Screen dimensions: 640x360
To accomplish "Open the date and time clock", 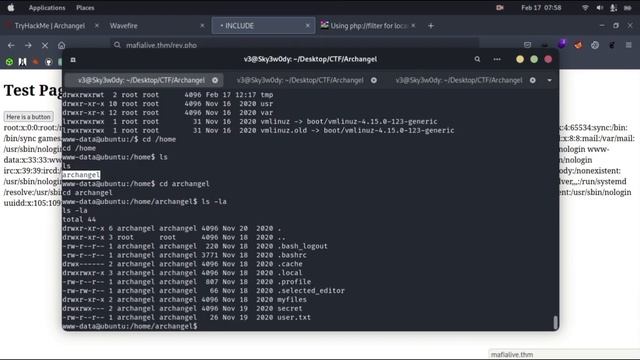I will coord(541,8).
